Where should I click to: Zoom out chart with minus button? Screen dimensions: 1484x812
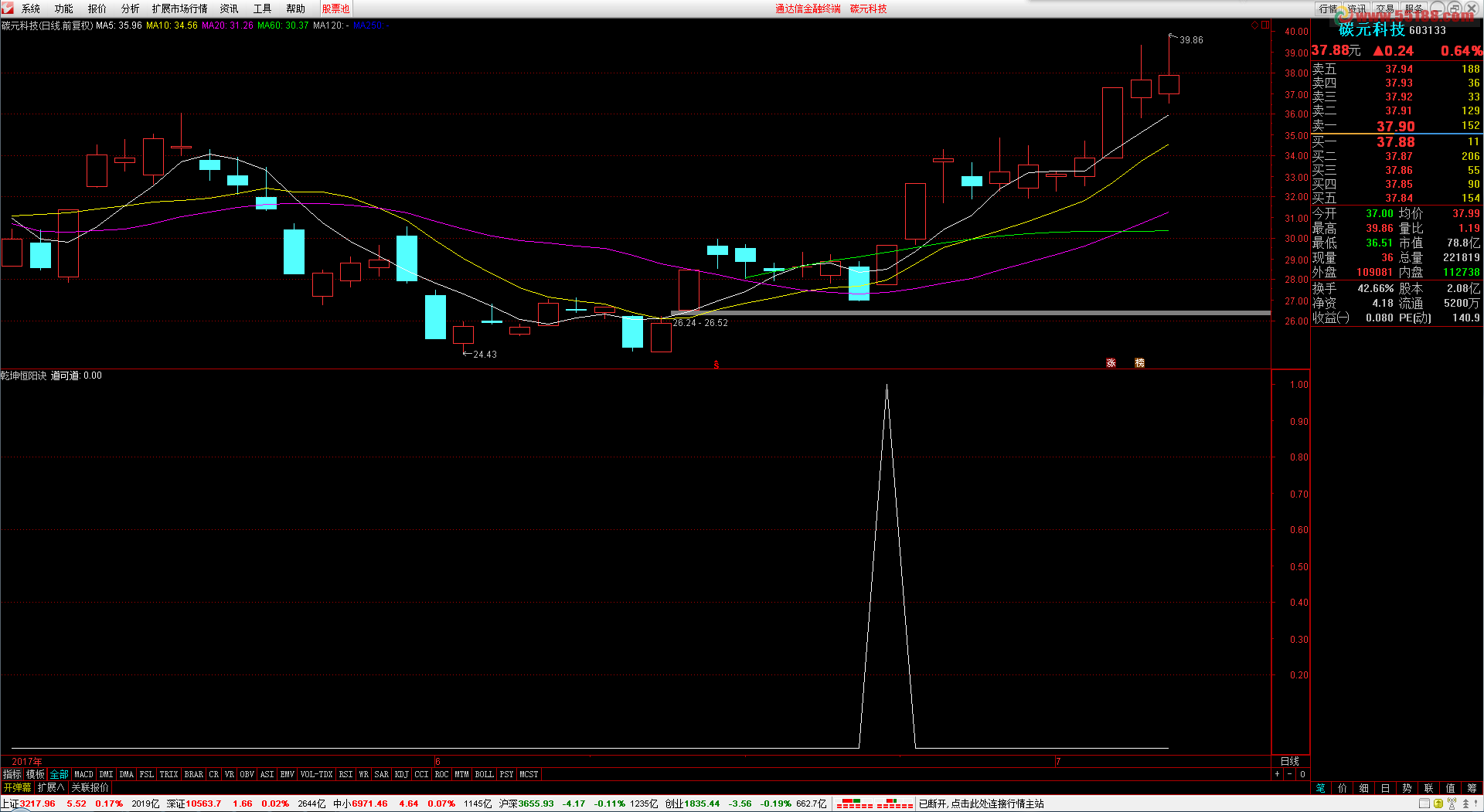click(x=1289, y=774)
